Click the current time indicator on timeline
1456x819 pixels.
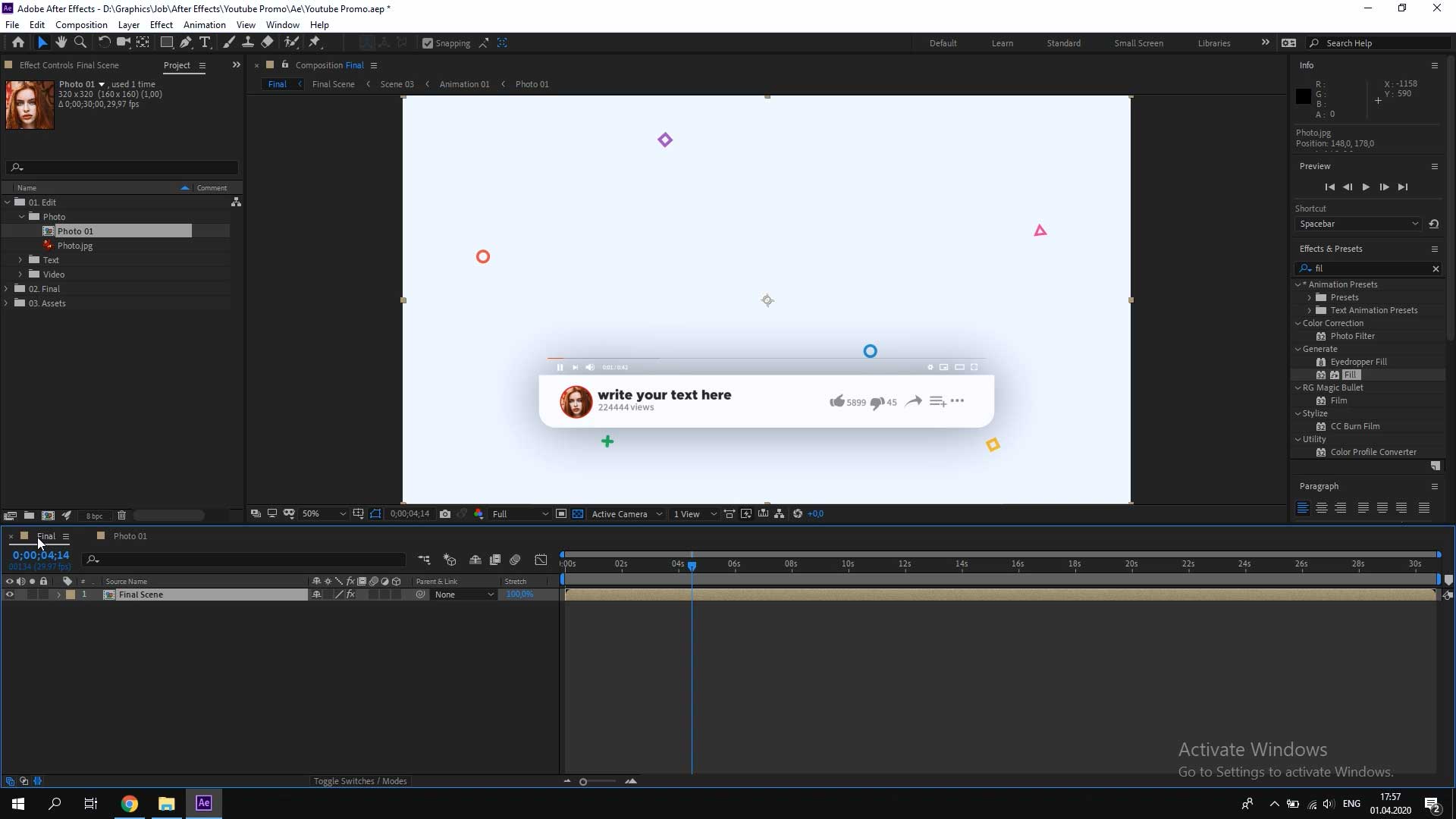tap(692, 565)
